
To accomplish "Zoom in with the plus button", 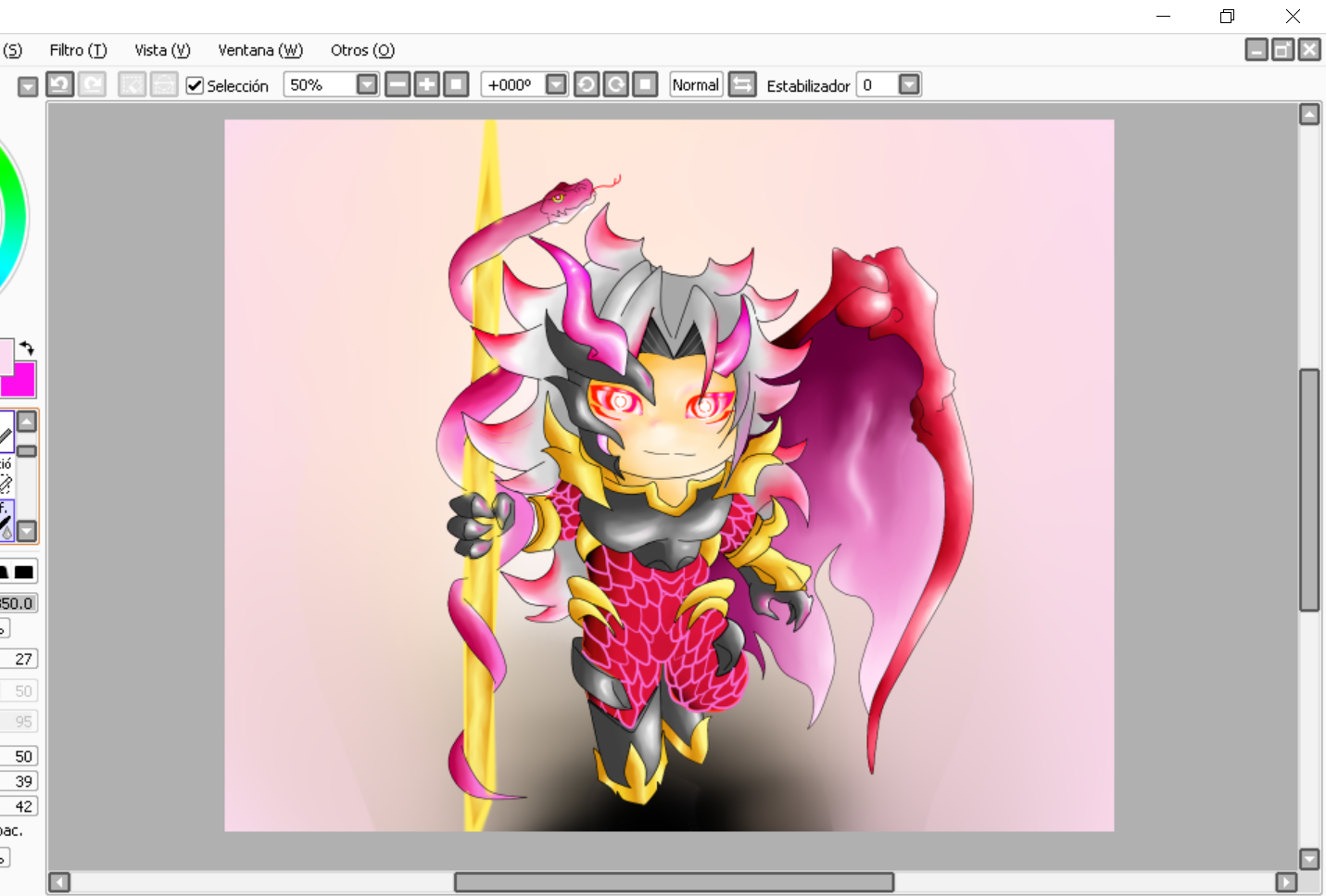I will coord(427,84).
